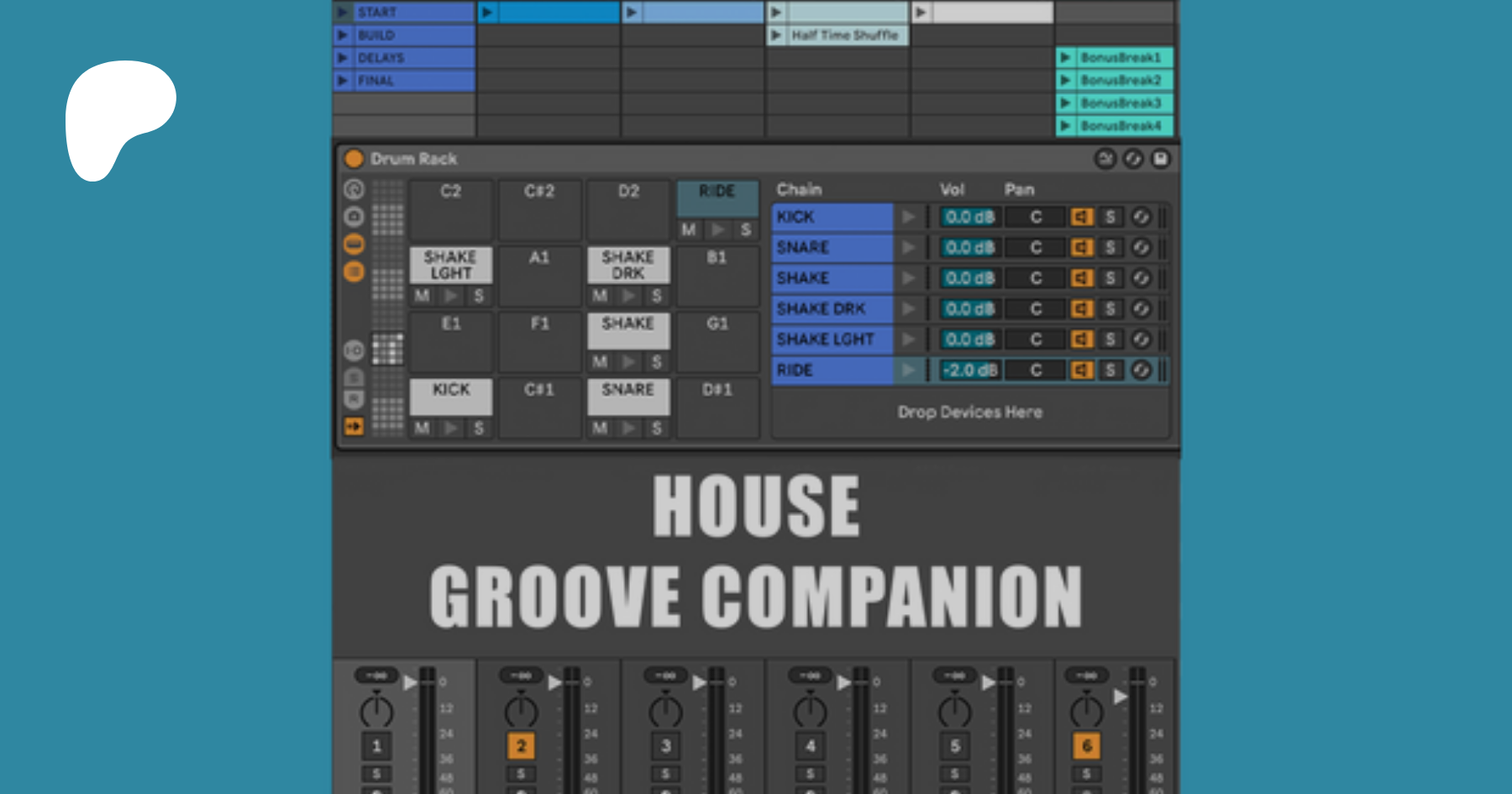Launch the BonusBreak1 clip
The width and height of the screenshot is (1512, 794).
[x=1065, y=58]
